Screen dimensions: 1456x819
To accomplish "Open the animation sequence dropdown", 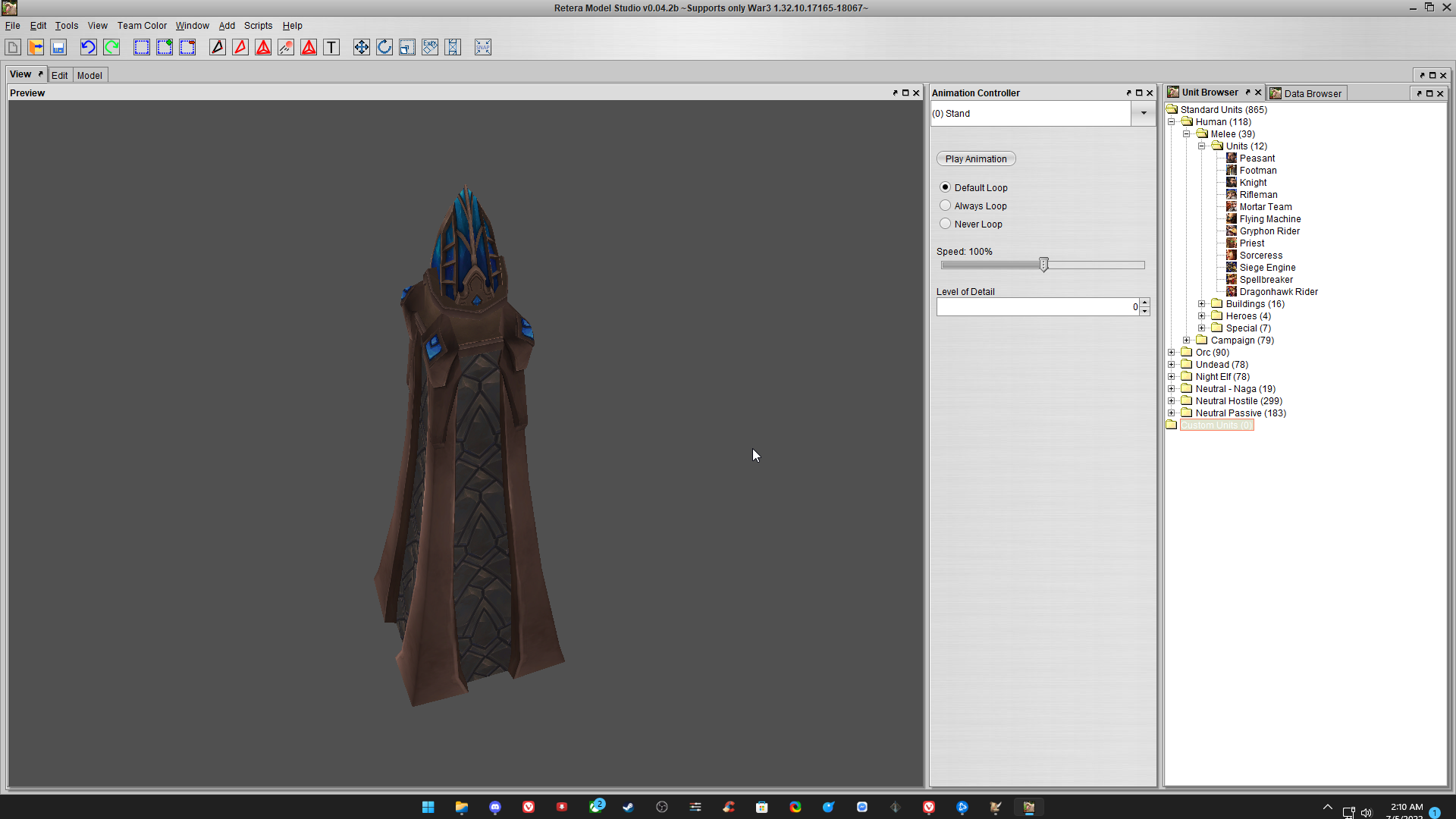I will (1144, 114).
